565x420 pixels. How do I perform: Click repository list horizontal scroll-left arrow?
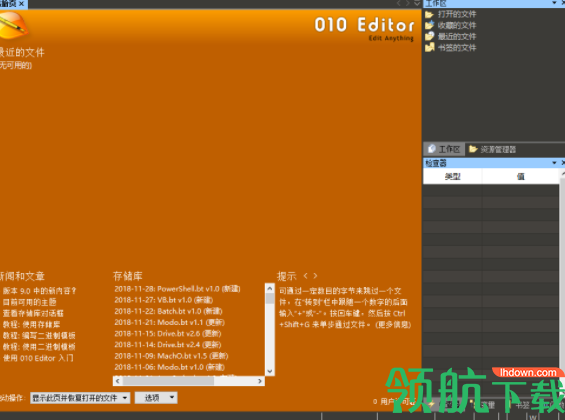coord(118,381)
